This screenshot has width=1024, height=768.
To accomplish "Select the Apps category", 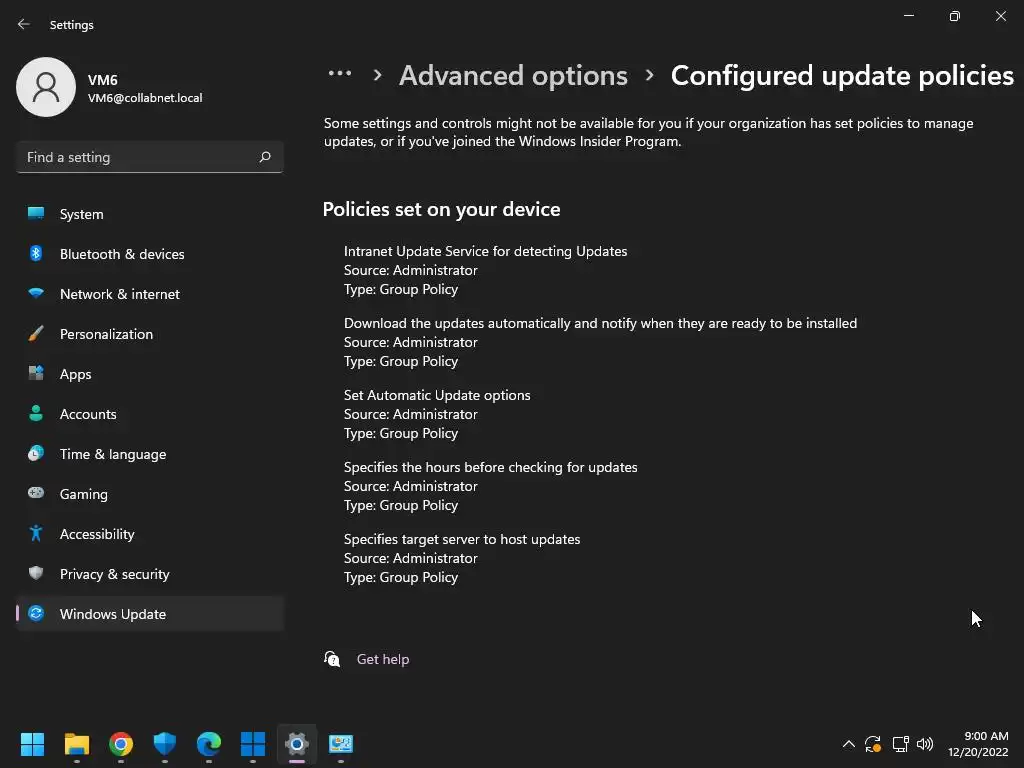I will (x=76, y=374).
